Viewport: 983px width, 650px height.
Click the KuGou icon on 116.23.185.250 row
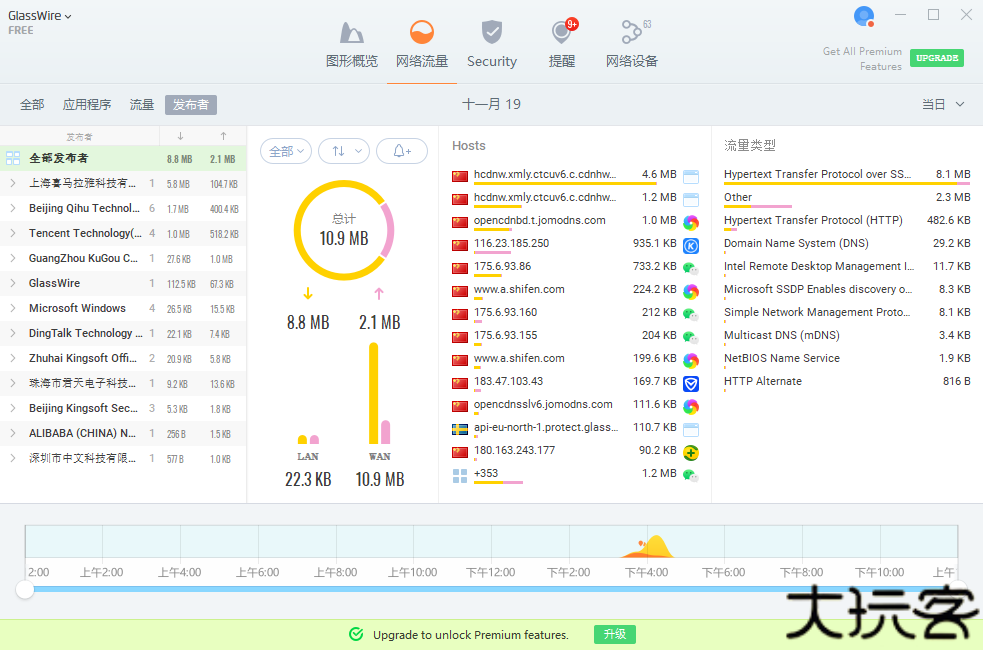pos(691,246)
